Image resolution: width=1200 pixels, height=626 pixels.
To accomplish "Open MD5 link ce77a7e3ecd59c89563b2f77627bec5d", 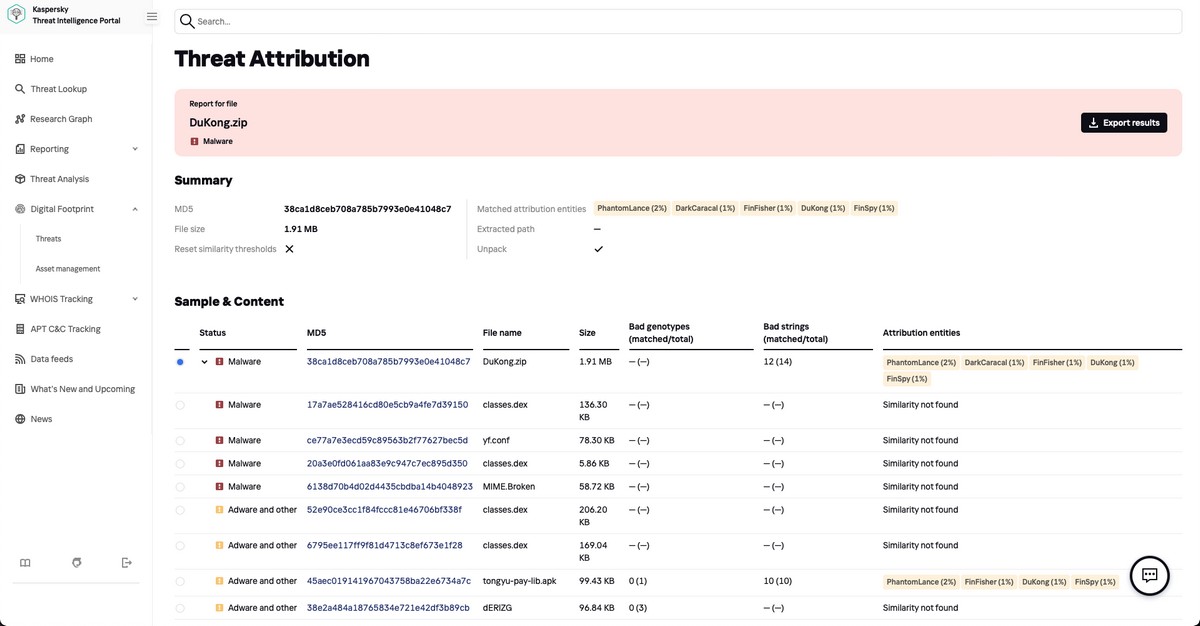I will [x=387, y=441].
